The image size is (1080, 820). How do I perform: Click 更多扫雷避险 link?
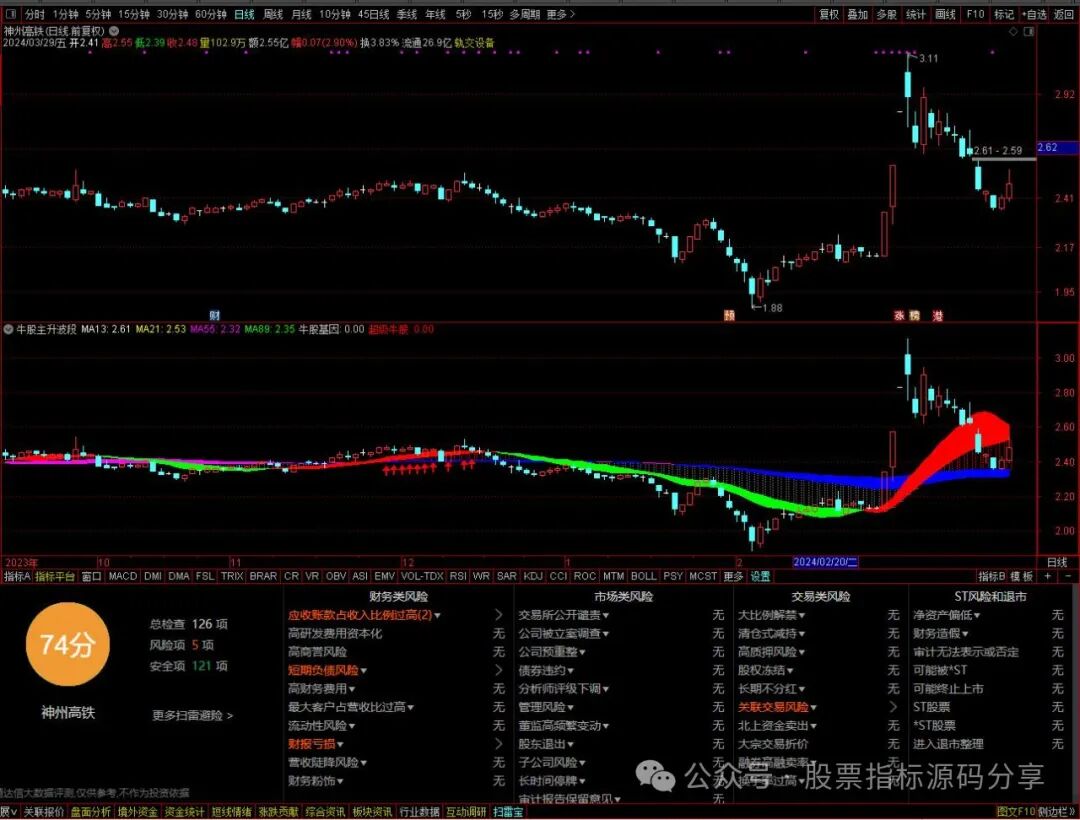click(192, 715)
